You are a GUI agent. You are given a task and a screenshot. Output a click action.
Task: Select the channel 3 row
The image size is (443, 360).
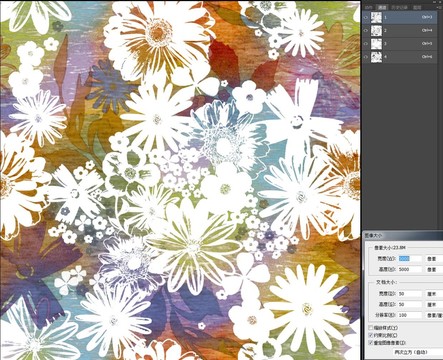click(400, 44)
